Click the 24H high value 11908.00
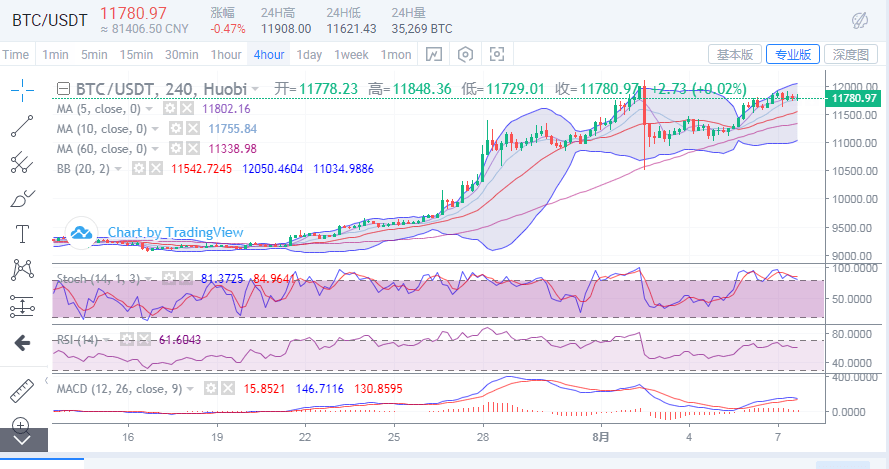This screenshot has height=469, width=889. 286,28
